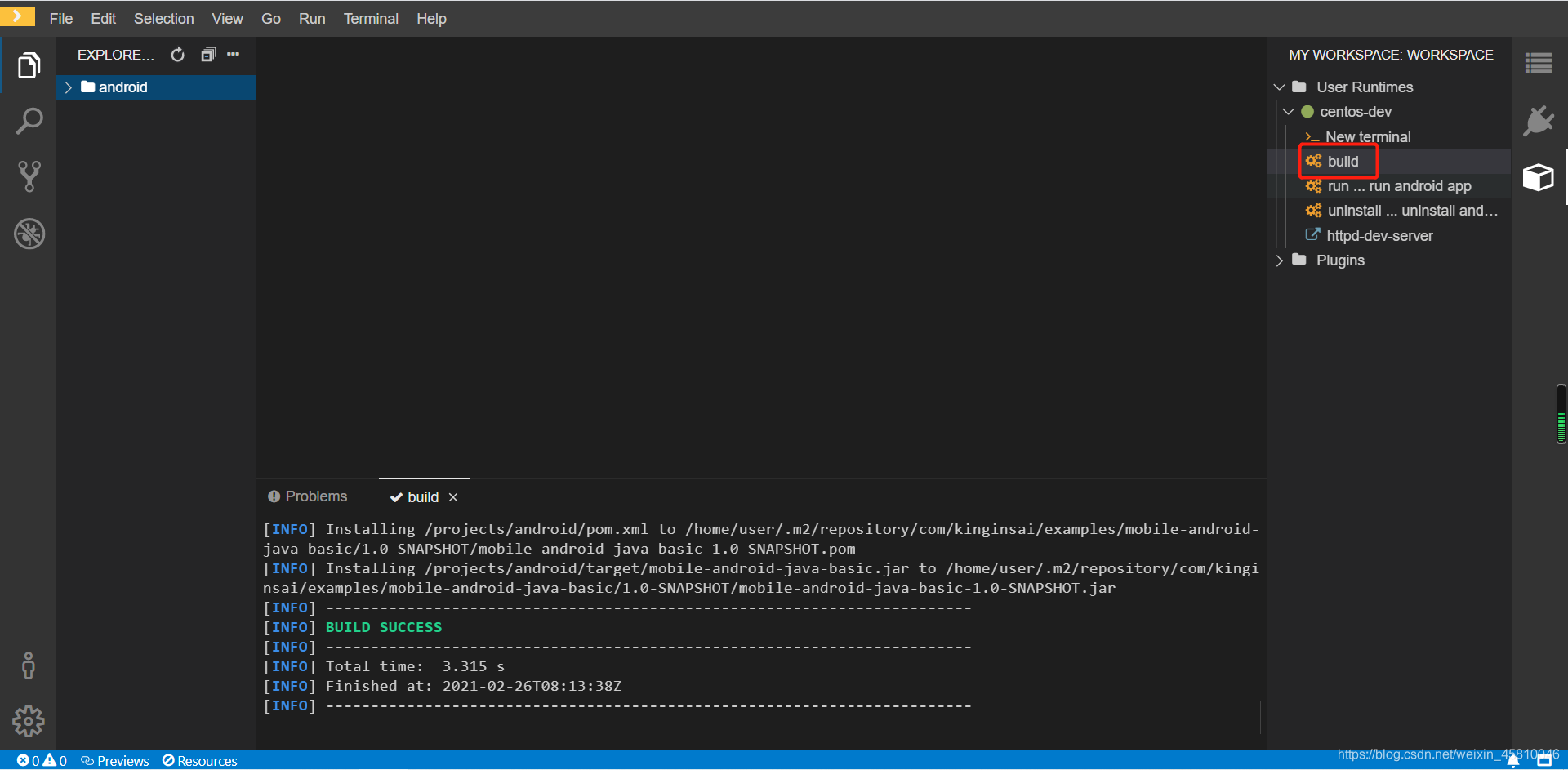The width and height of the screenshot is (1568, 770).
Task: Click the android folder icon
Action: tap(87, 87)
